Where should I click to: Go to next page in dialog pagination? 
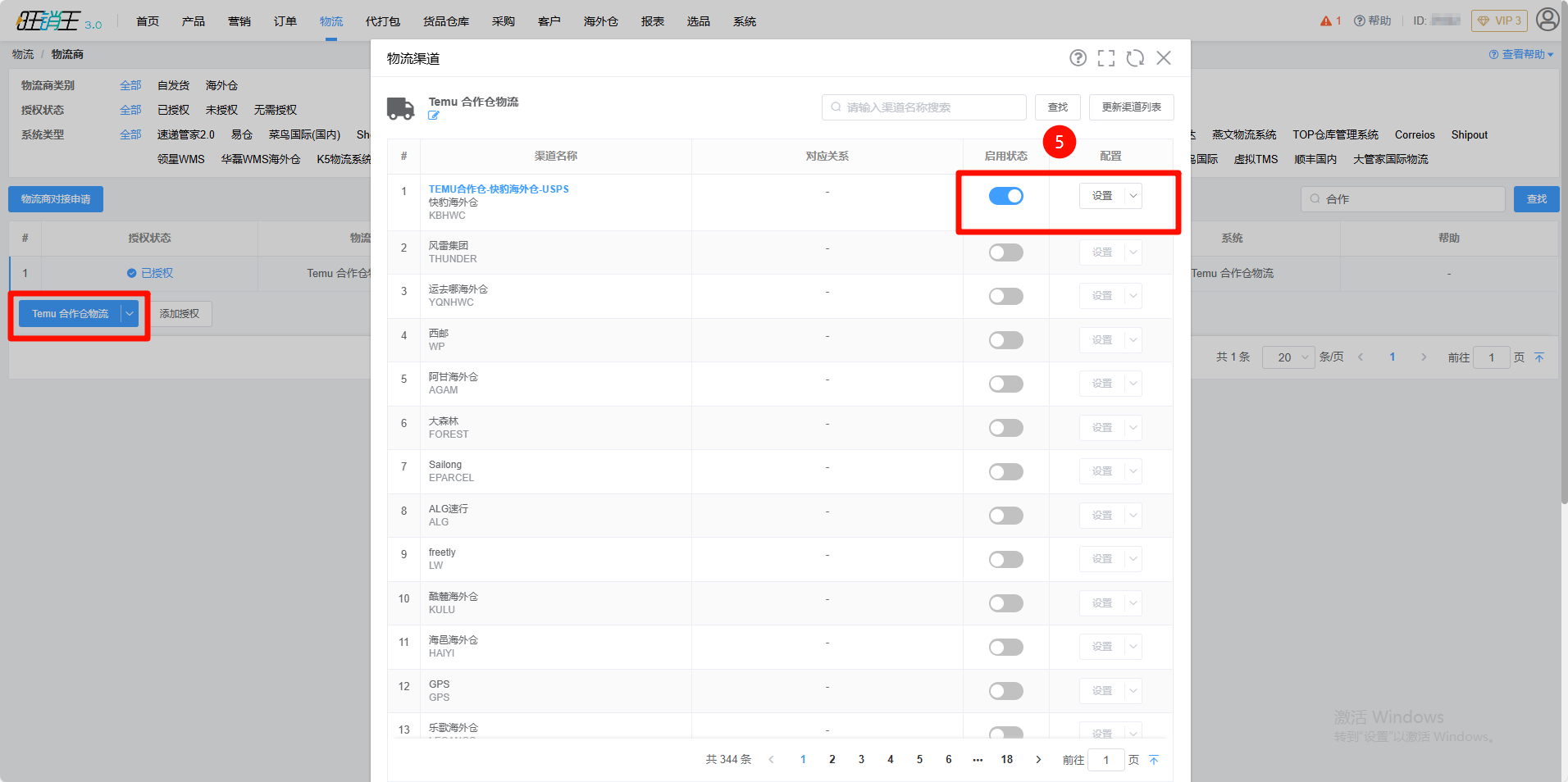point(1038,760)
